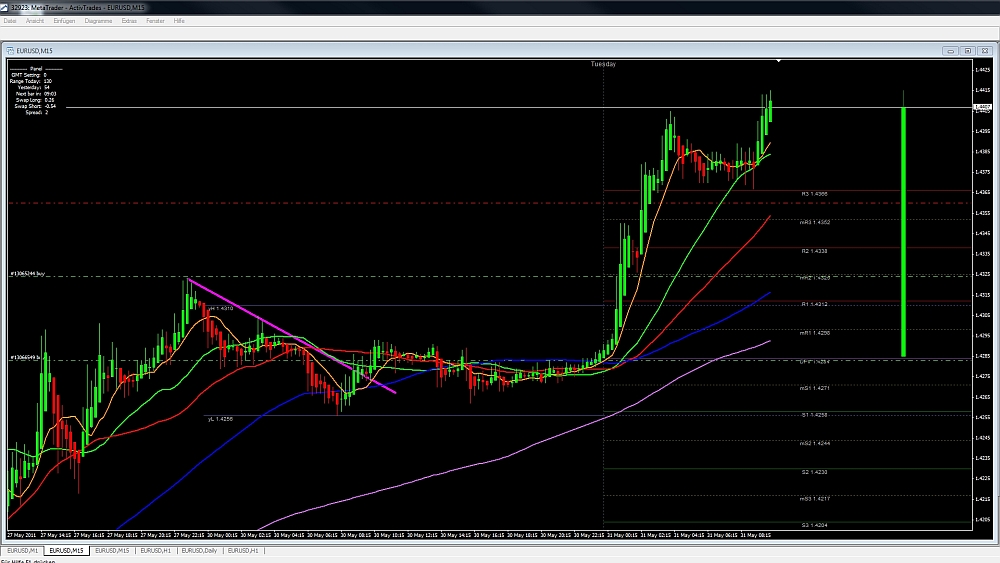Click the Spread value in panel

[47, 112]
